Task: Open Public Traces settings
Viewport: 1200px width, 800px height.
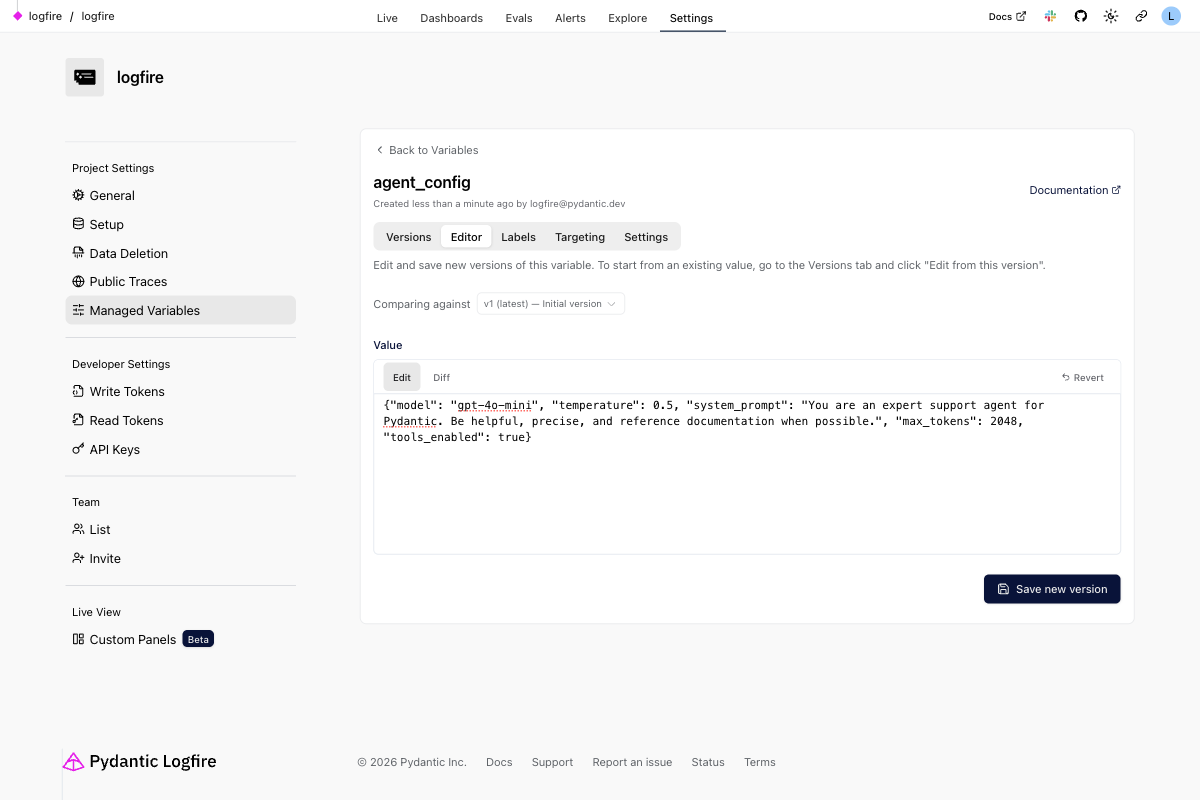Action: tap(128, 282)
